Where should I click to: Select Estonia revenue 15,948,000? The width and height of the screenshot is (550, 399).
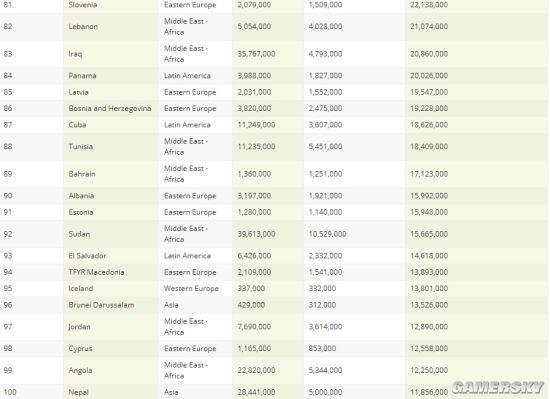point(429,212)
